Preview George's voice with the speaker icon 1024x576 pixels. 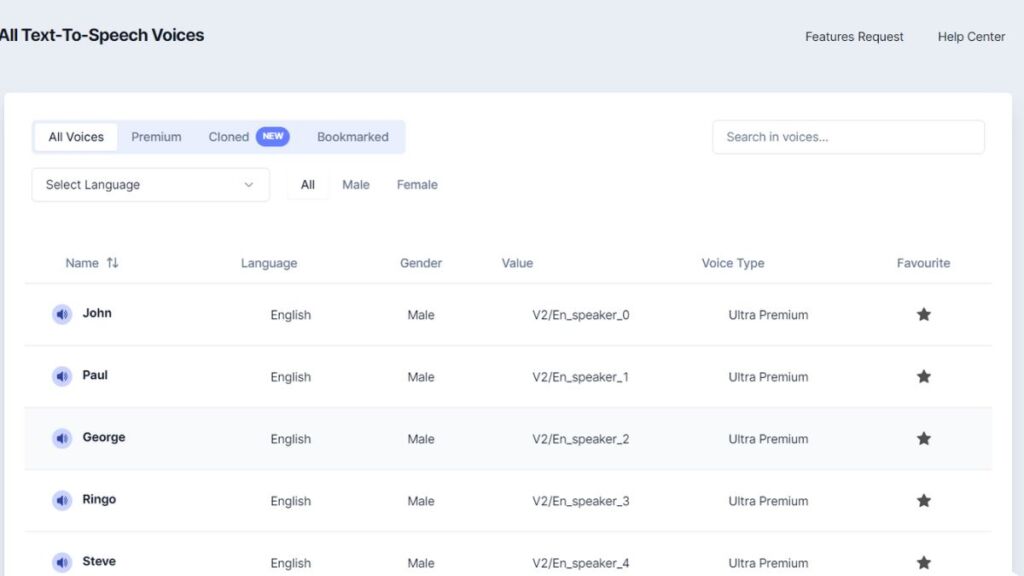(x=62, y=439)
